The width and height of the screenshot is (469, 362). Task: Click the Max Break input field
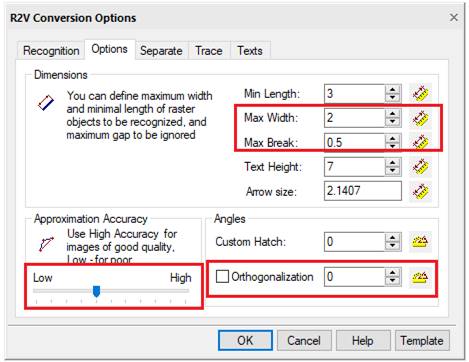(x=354, y=142)
